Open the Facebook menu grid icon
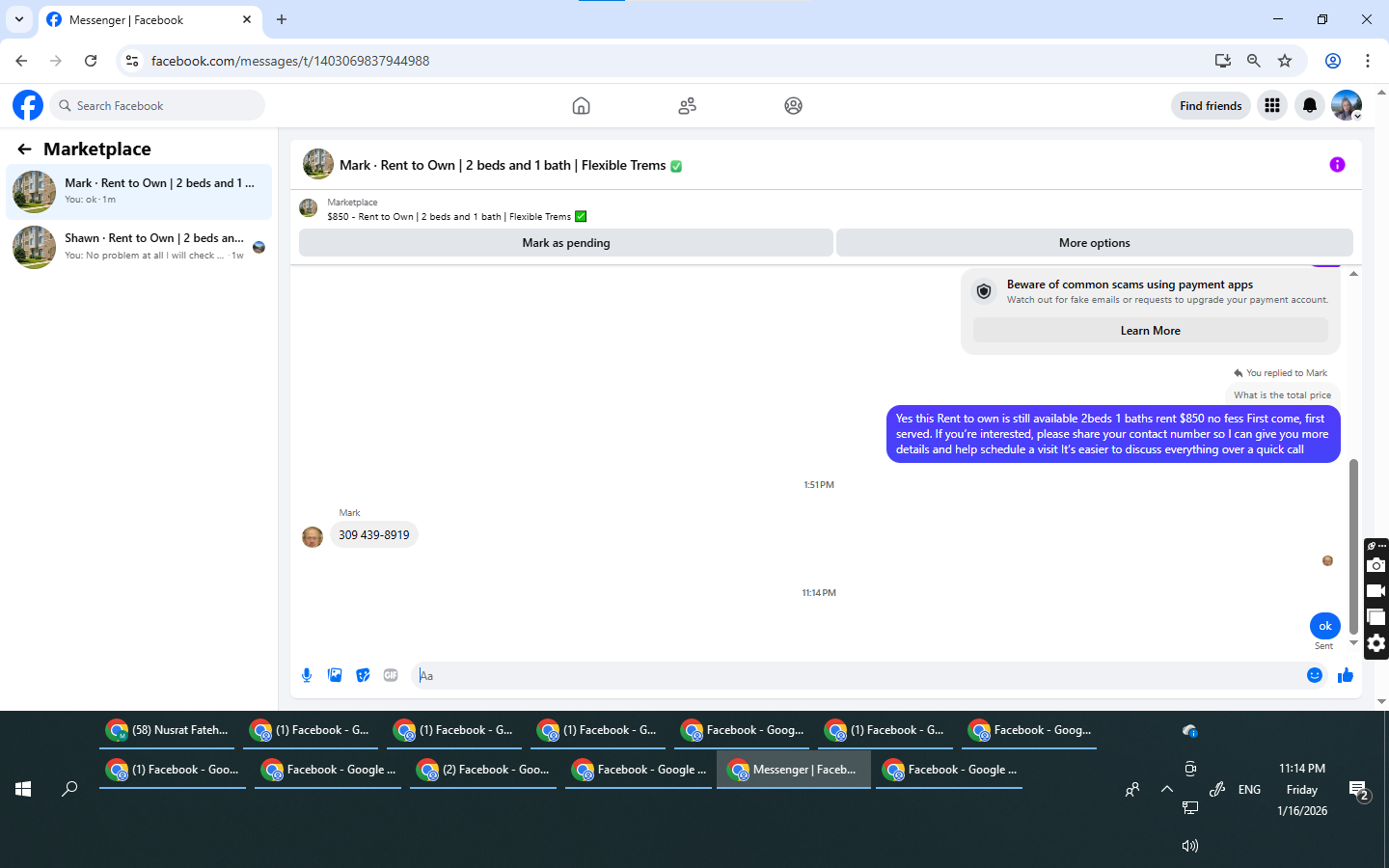The height and width of the screenshot is (868, 1389). 1272,105
